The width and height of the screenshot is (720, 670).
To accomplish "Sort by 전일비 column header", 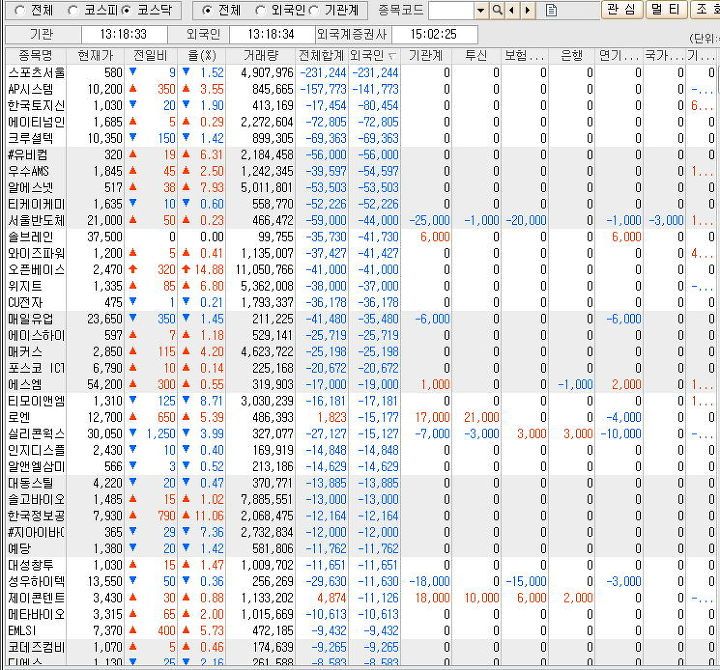I will 151,56.
